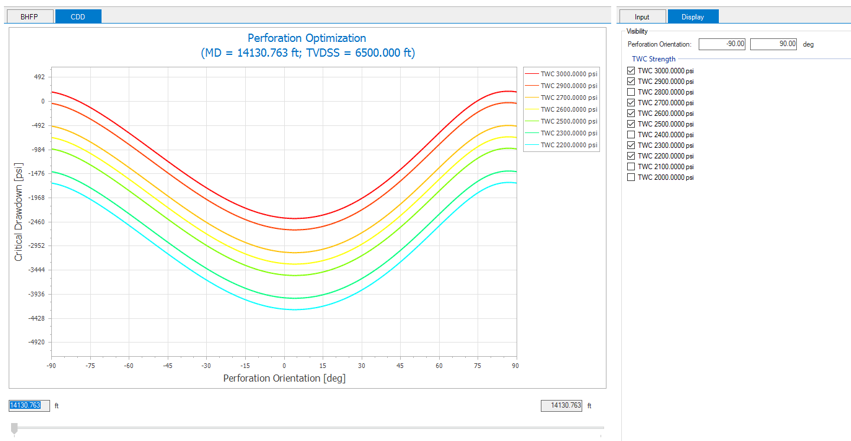851x441 pixels.
Task: Hide the TWC 2900.0000 psi curve
Action: coord(630,82)
